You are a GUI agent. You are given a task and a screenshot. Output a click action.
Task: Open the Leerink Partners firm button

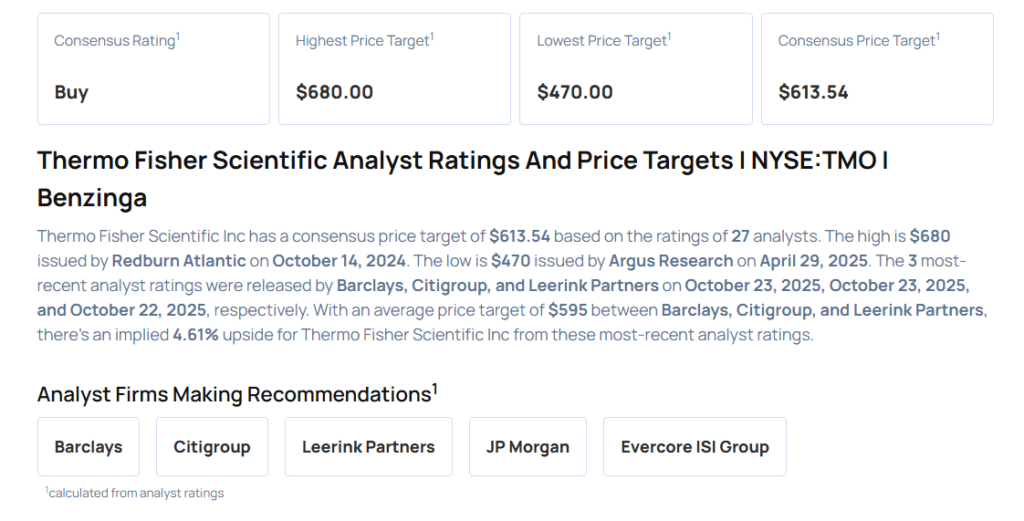click(x=368, y=447)
